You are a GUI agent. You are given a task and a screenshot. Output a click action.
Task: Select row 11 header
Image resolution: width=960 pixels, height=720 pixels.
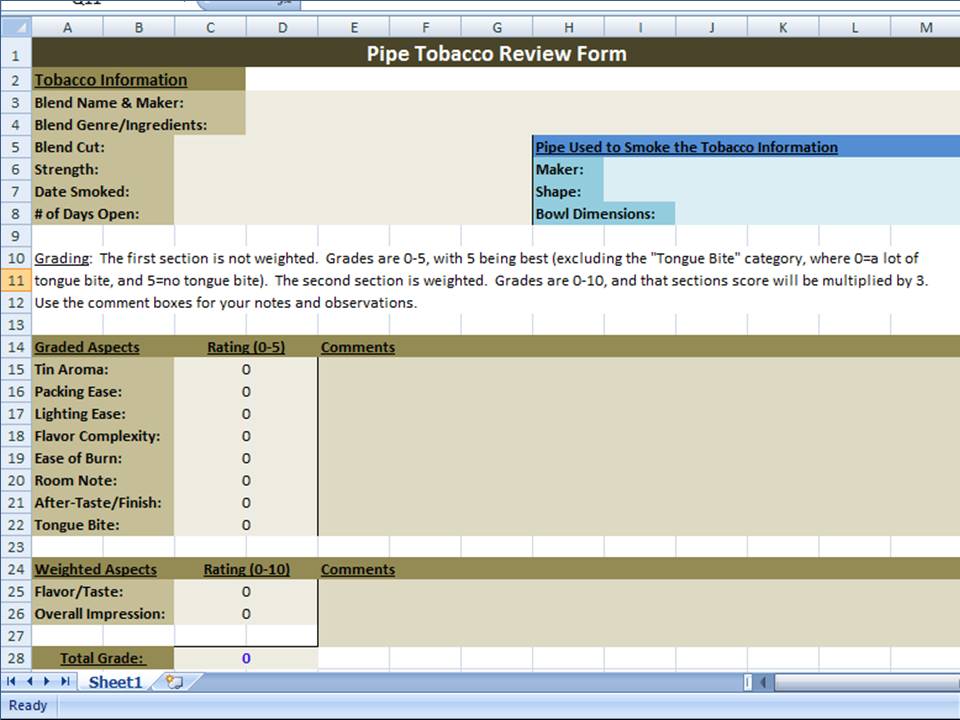point(16,281)
